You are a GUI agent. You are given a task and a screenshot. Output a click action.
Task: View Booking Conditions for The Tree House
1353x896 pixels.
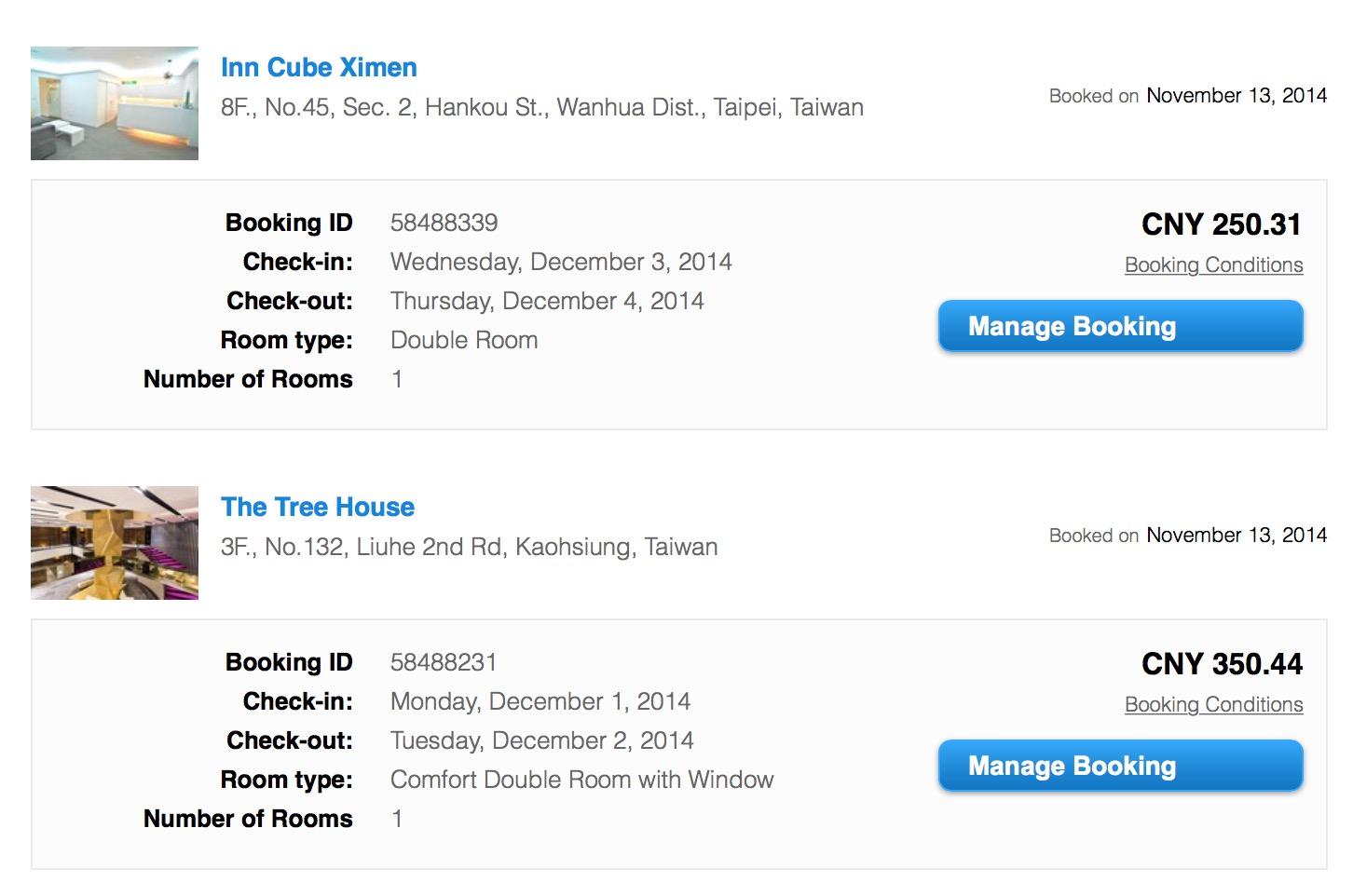pos(1213,705)
